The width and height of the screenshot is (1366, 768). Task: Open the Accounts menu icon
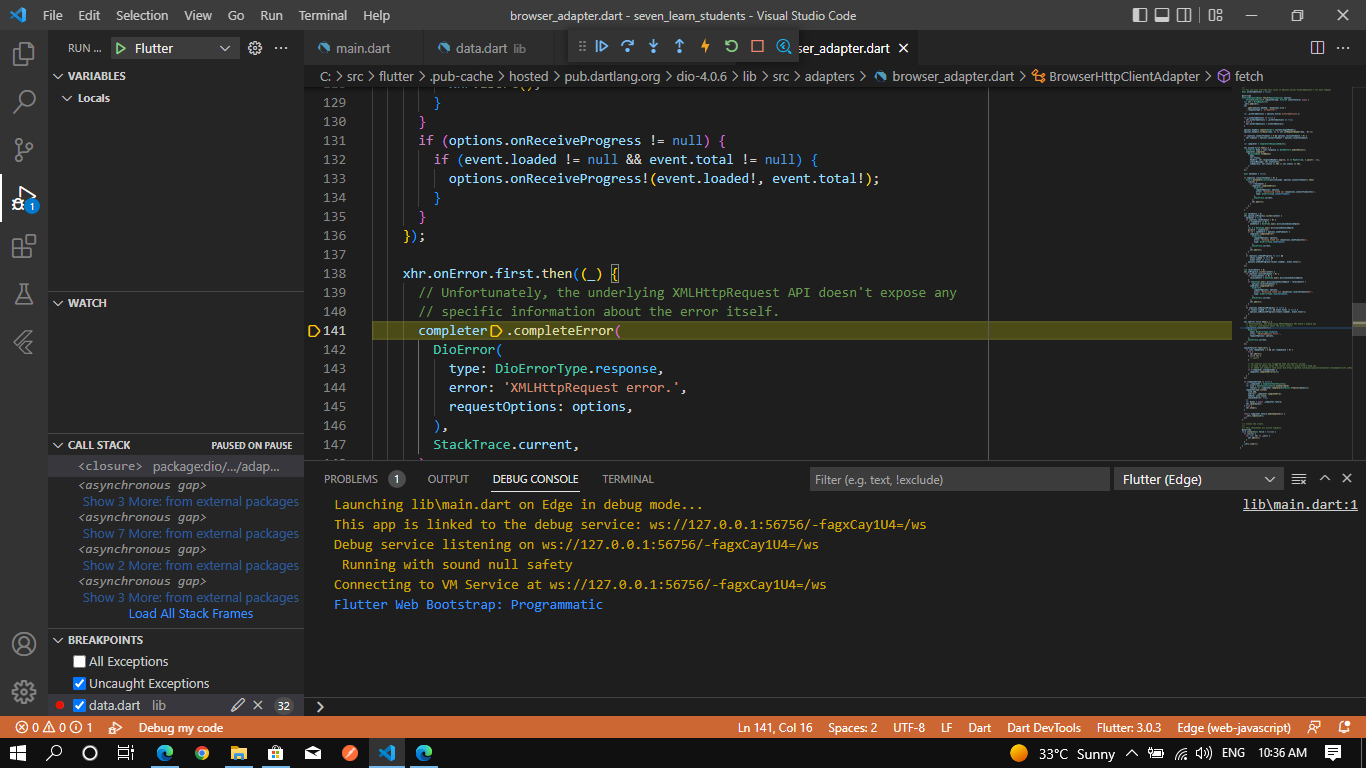click(24, 644)
